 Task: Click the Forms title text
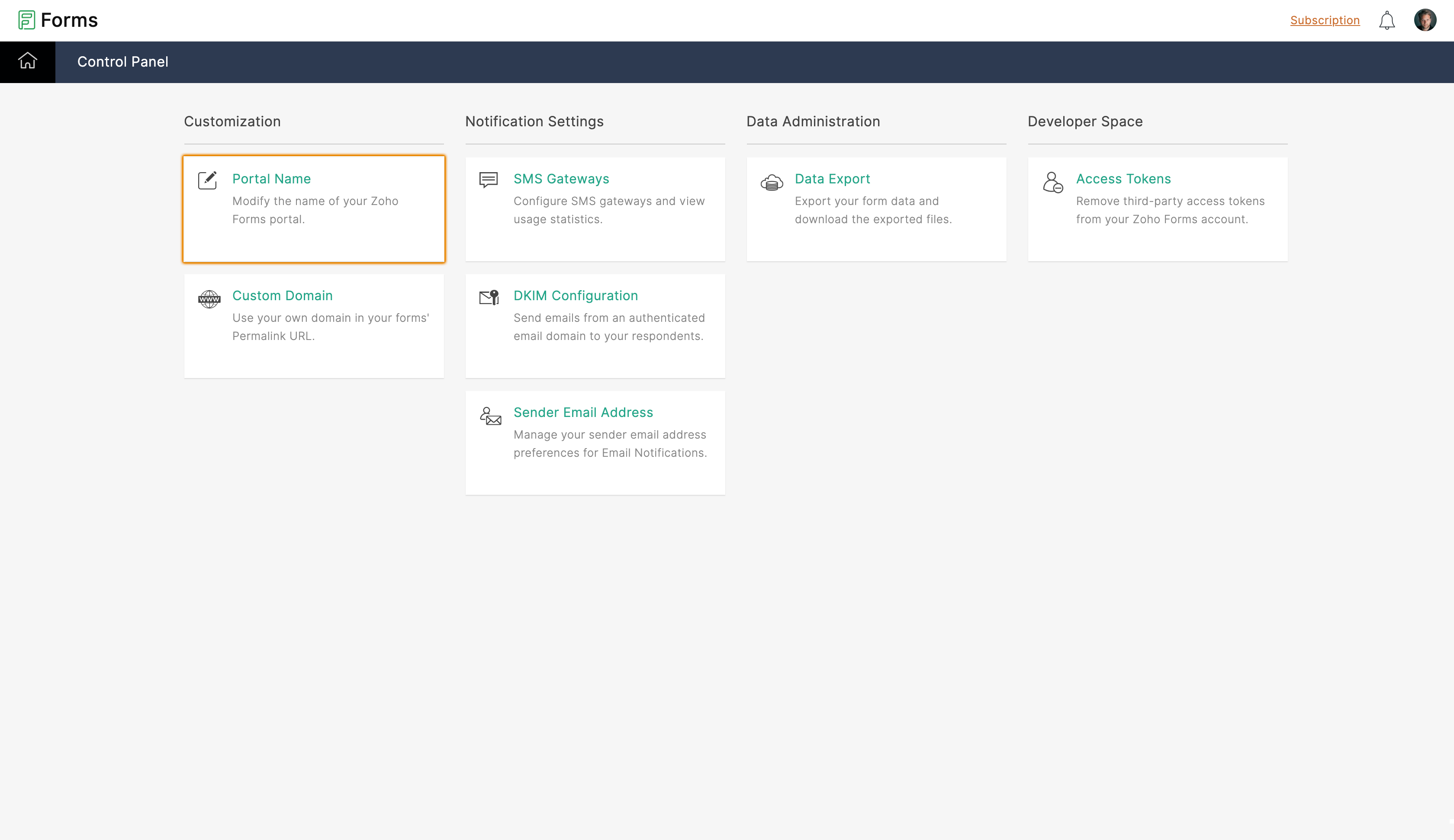(x=69, y=20)
